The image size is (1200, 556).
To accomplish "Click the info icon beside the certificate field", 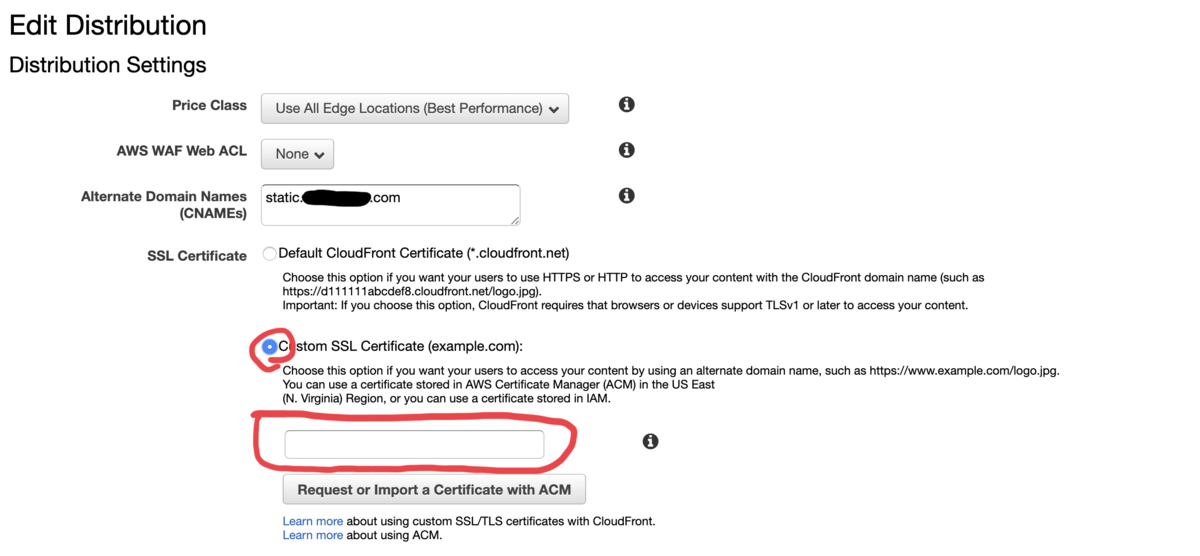I will pos(650,441).
